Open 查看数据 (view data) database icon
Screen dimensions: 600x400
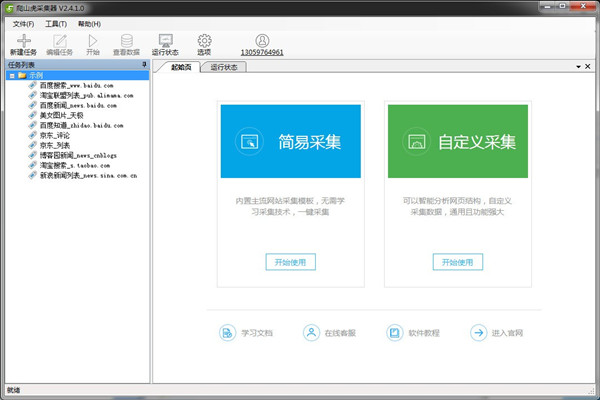tap(125, 41)
